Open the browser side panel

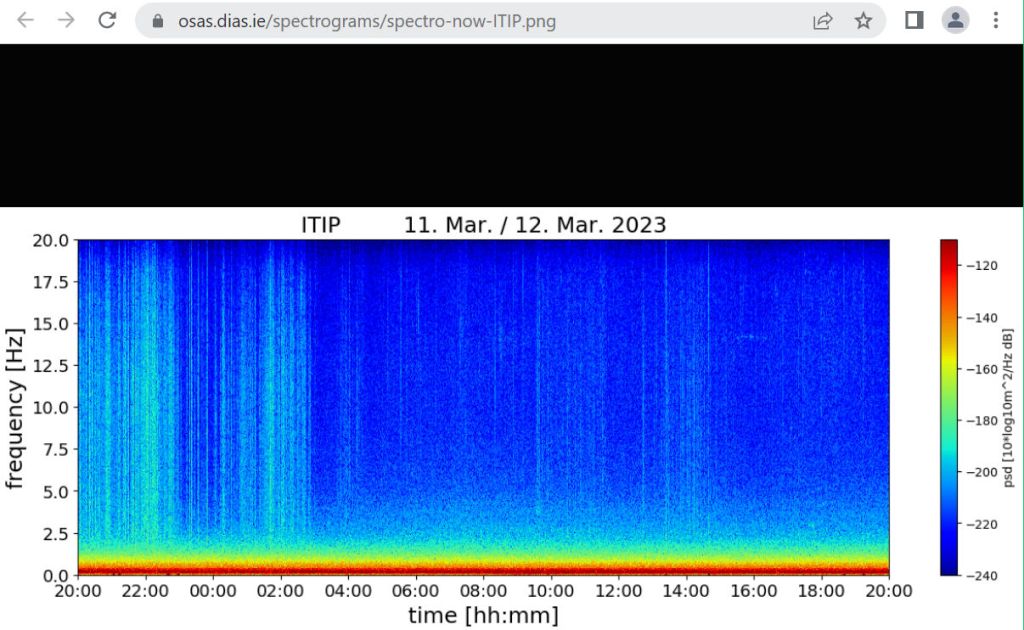tap(913, 20)
